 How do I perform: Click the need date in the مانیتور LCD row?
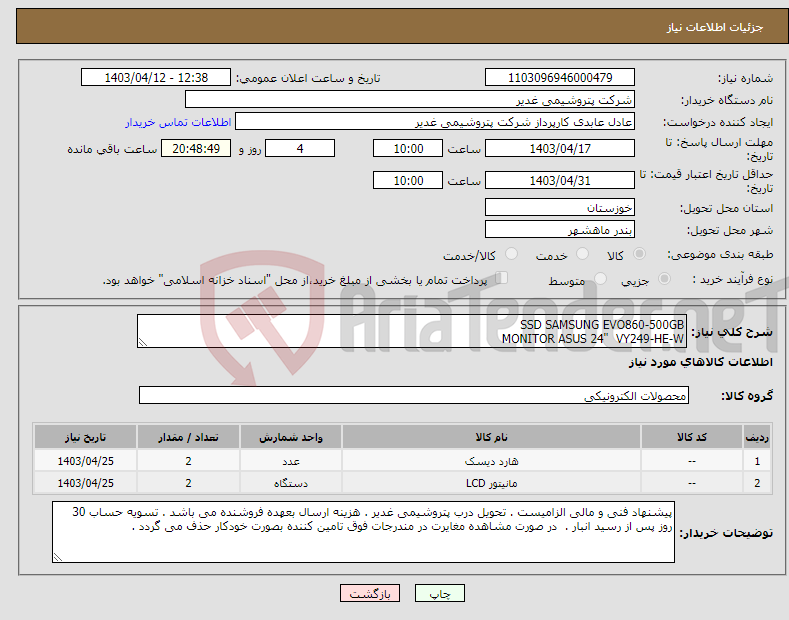tap(86, 483)
